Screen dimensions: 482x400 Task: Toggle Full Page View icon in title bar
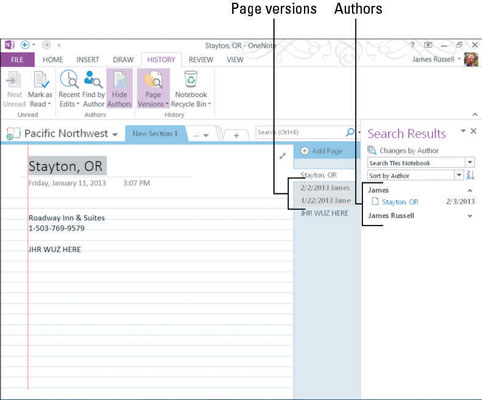tap(428, 45)
